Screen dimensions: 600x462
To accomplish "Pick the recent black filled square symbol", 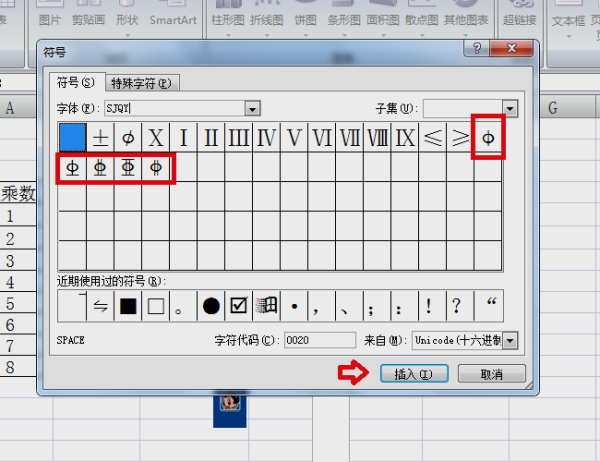I will tap(128, 306).
